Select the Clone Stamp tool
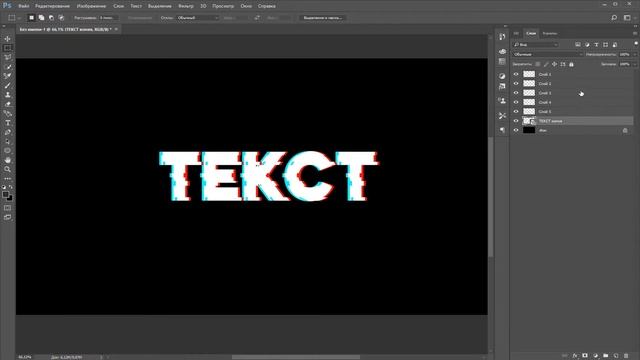This screenshot has width=640, height=360. click(x=7, y=95)
